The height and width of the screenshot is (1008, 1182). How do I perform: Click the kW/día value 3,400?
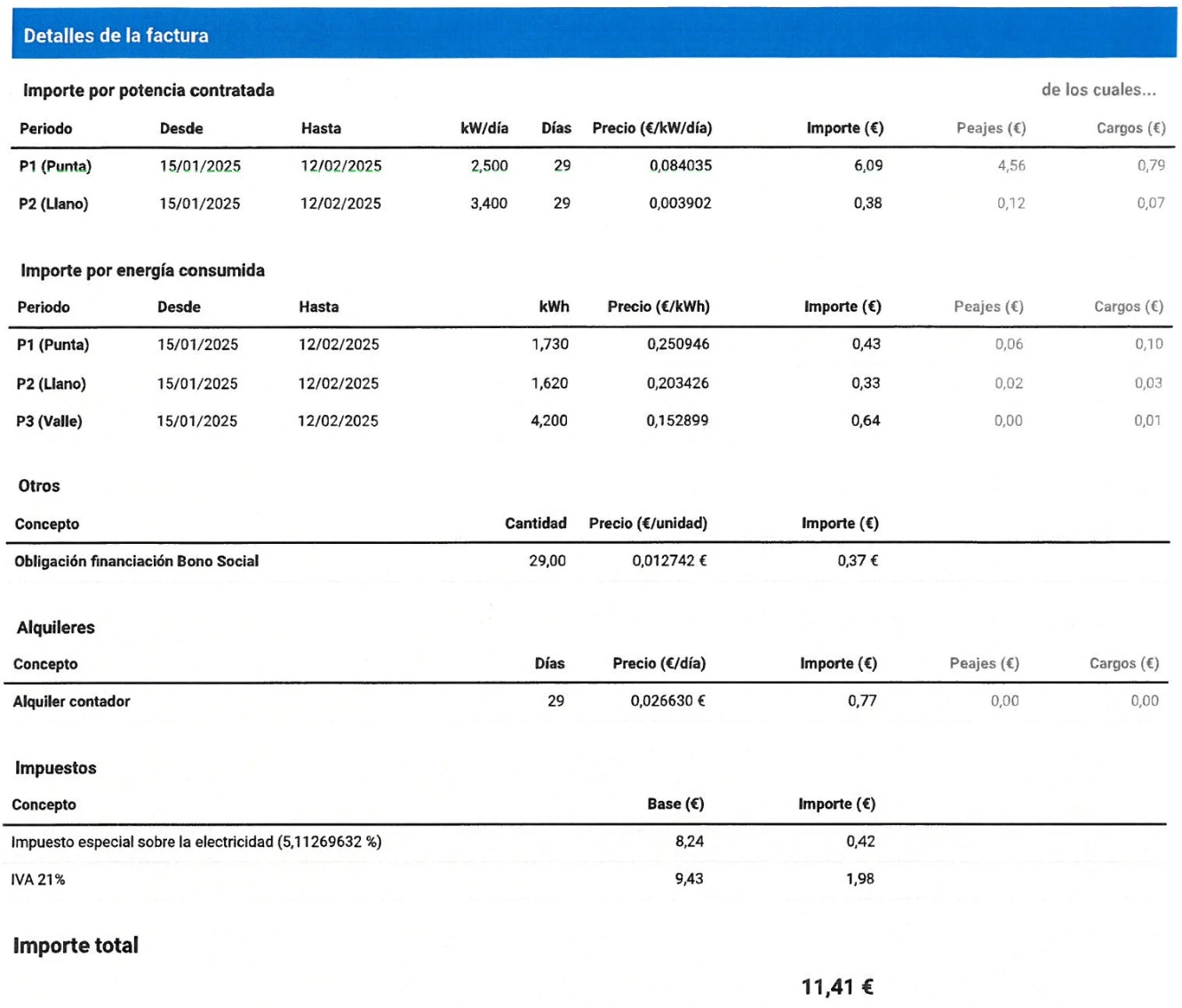tap(489, 204)
